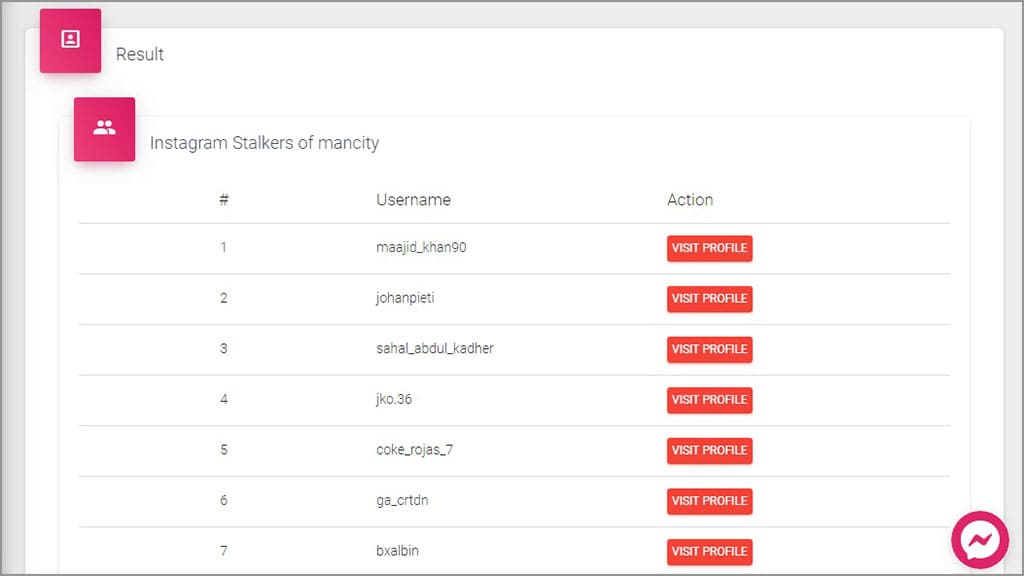Visit profile of coke_rojas_7
Viewport: 1024px width, 576px height.
[x=709, y=450]
